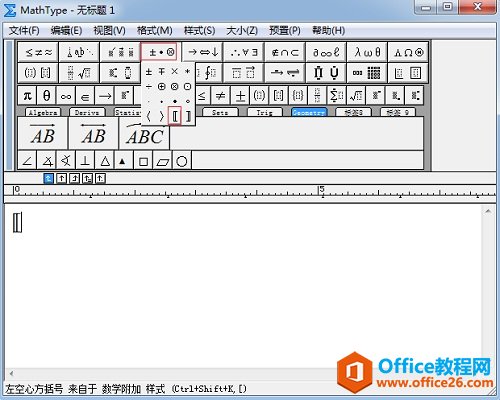Switch to the Geometry tab
Screen dimensions: 500x400
309,112
